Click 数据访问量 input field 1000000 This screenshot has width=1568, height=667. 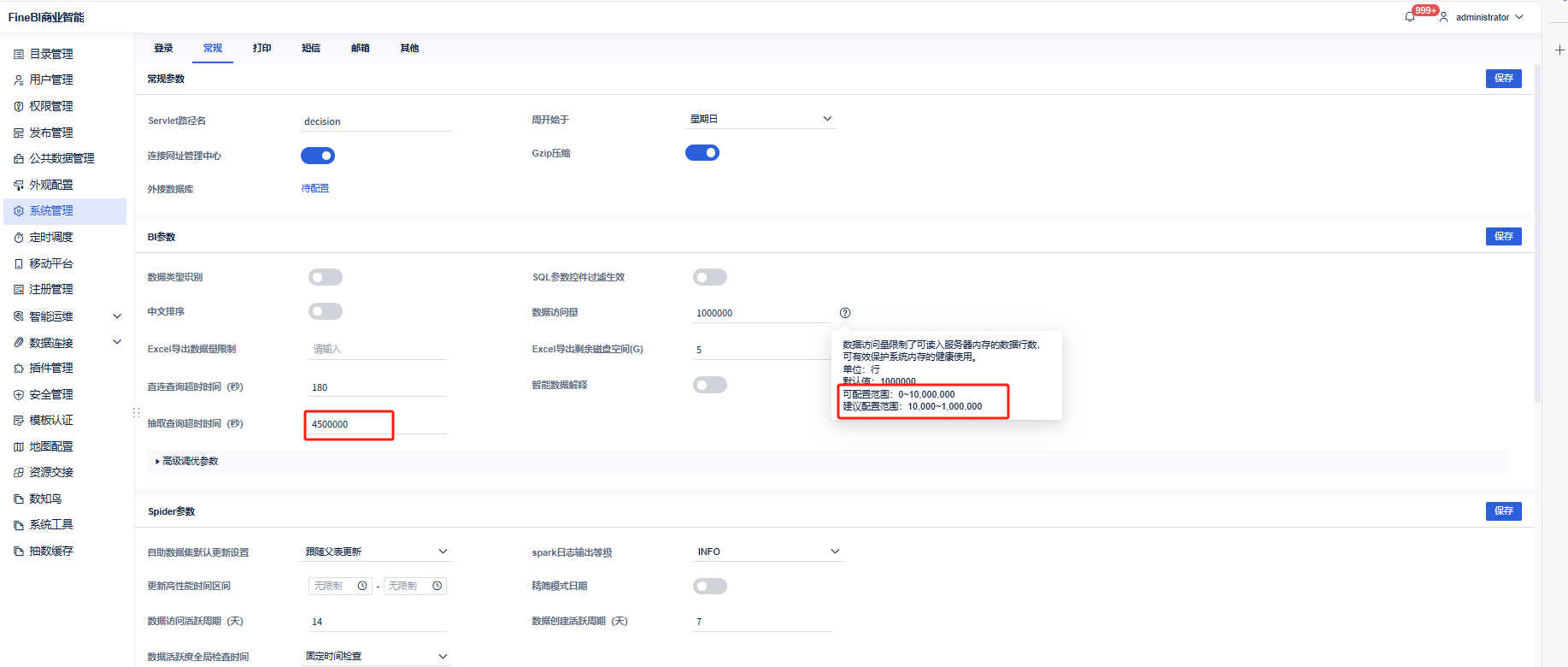tap(761, 313)
